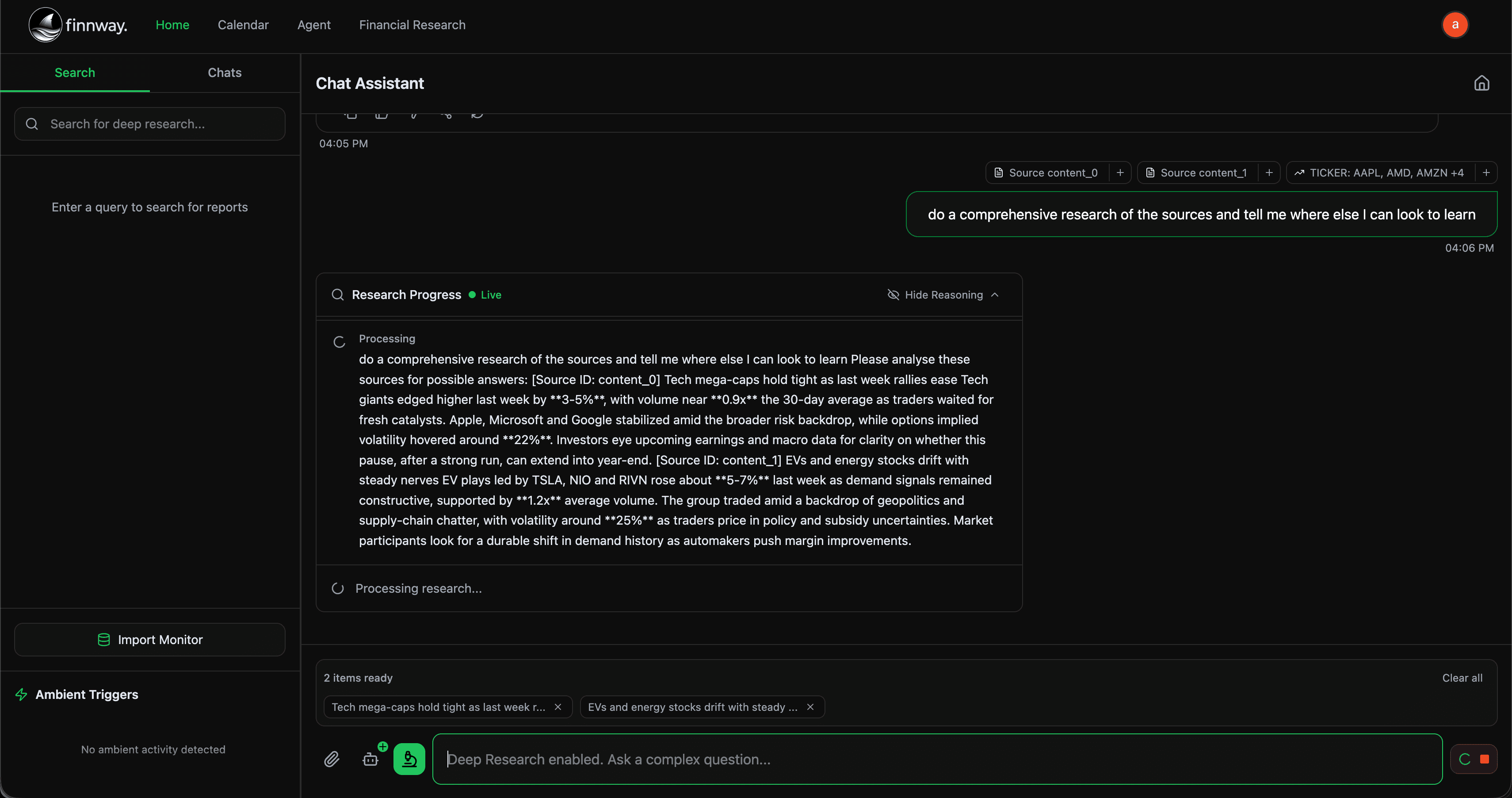
Task: Expand Source content_1 with plus button
Action: click(1269, 173)
